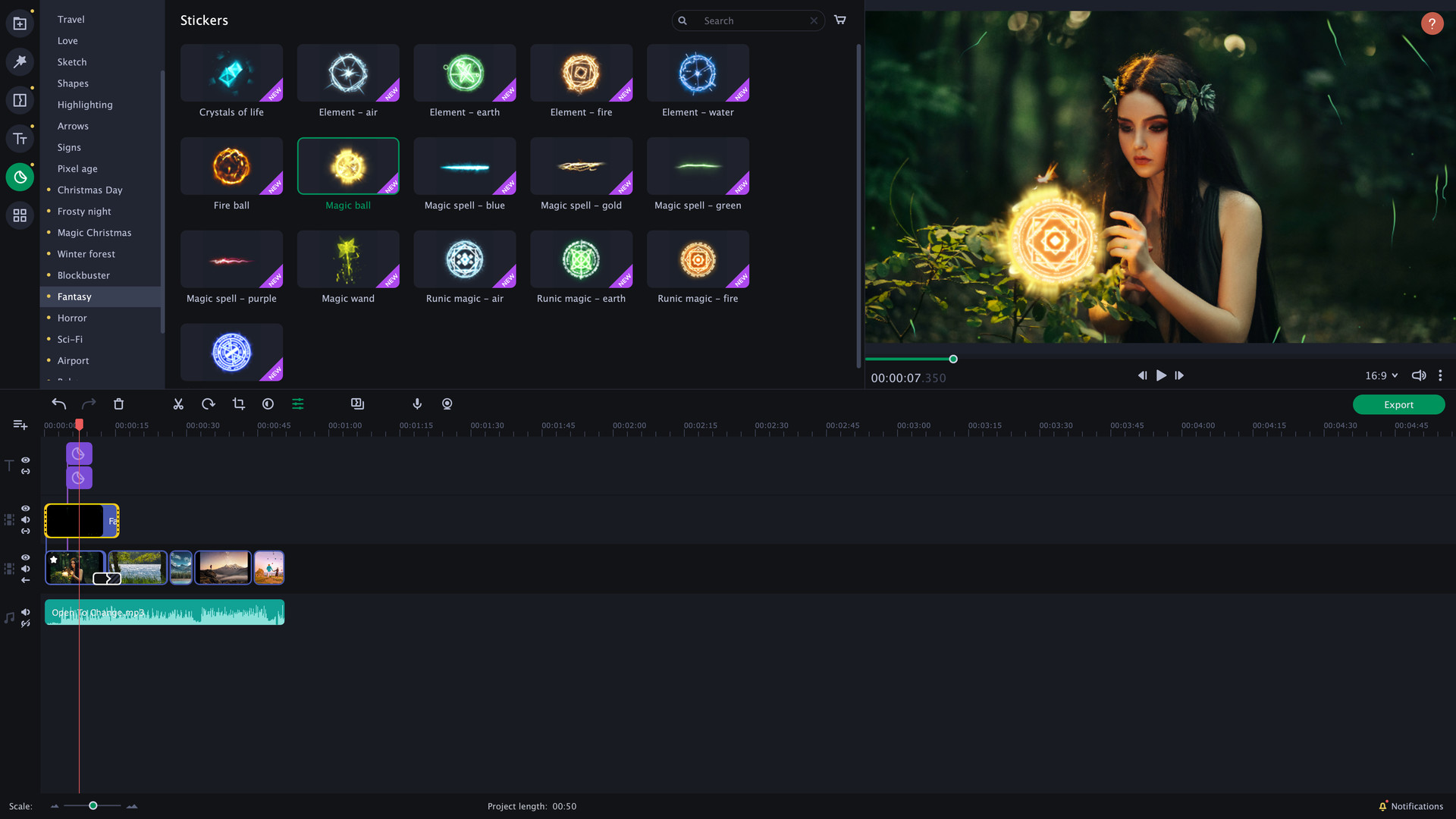Screen dimensions: 1456x819
Task: Switch to the Horror sticker category
Action: coord(72,318)
